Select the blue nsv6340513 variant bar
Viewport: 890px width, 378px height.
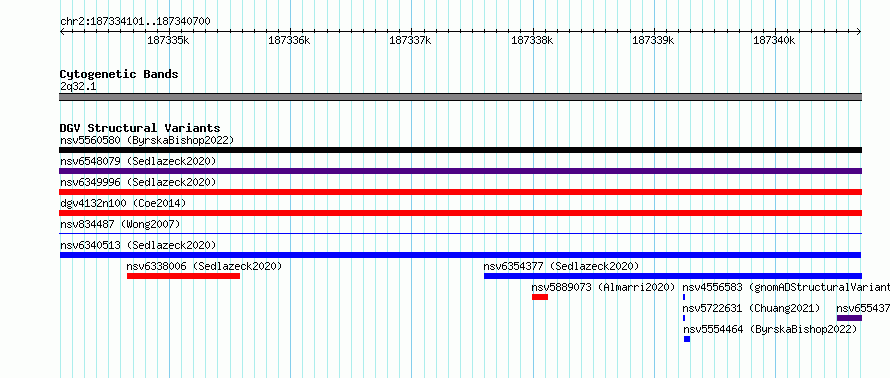coord(460,255)
